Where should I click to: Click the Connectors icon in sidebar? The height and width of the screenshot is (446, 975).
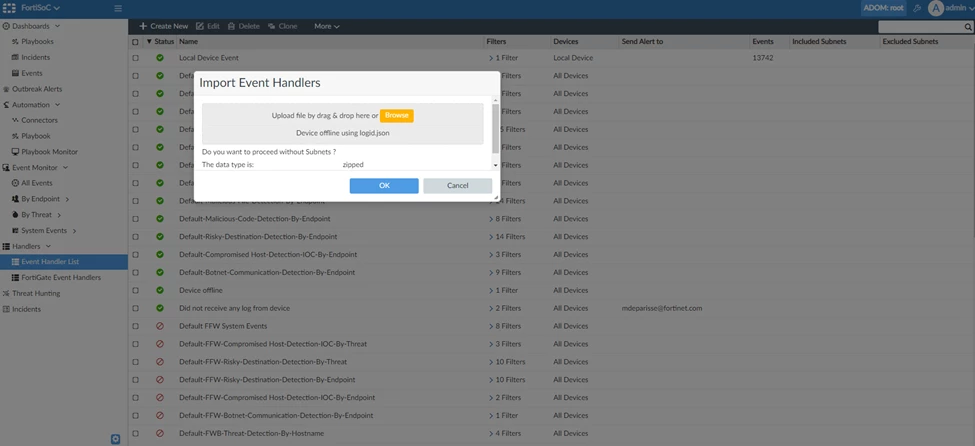tap(16, 120)
